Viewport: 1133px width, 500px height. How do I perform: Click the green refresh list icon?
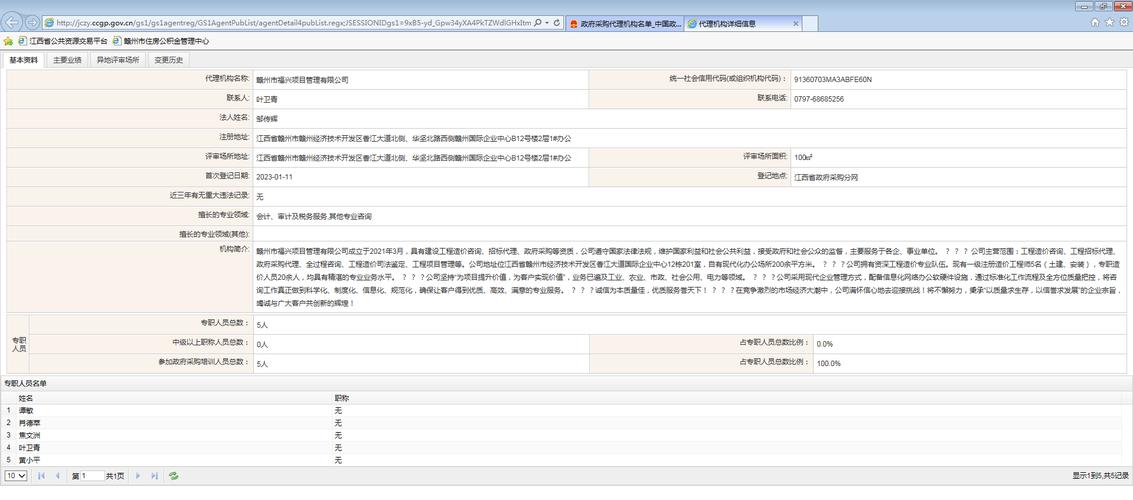pos(173,475)
